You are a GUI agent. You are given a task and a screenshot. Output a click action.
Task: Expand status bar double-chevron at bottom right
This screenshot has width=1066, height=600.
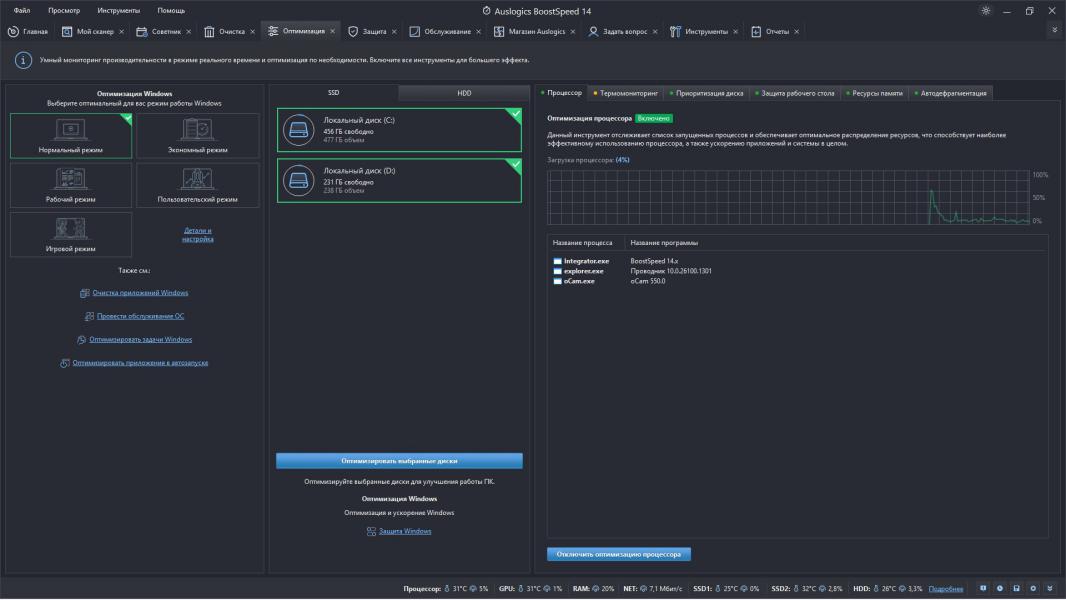pyautogui.click(x=1049, y=589)
